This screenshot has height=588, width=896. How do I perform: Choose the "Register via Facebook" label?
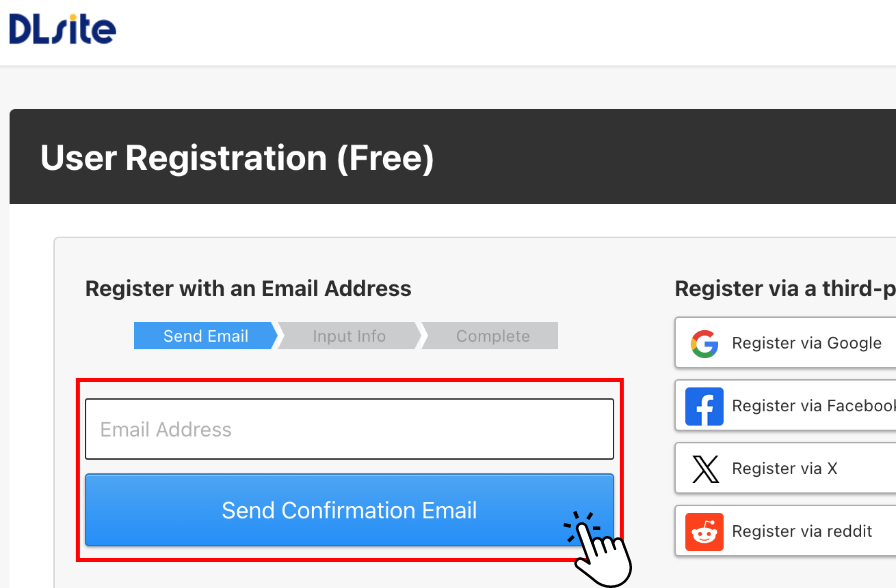[x=812, y=406]
